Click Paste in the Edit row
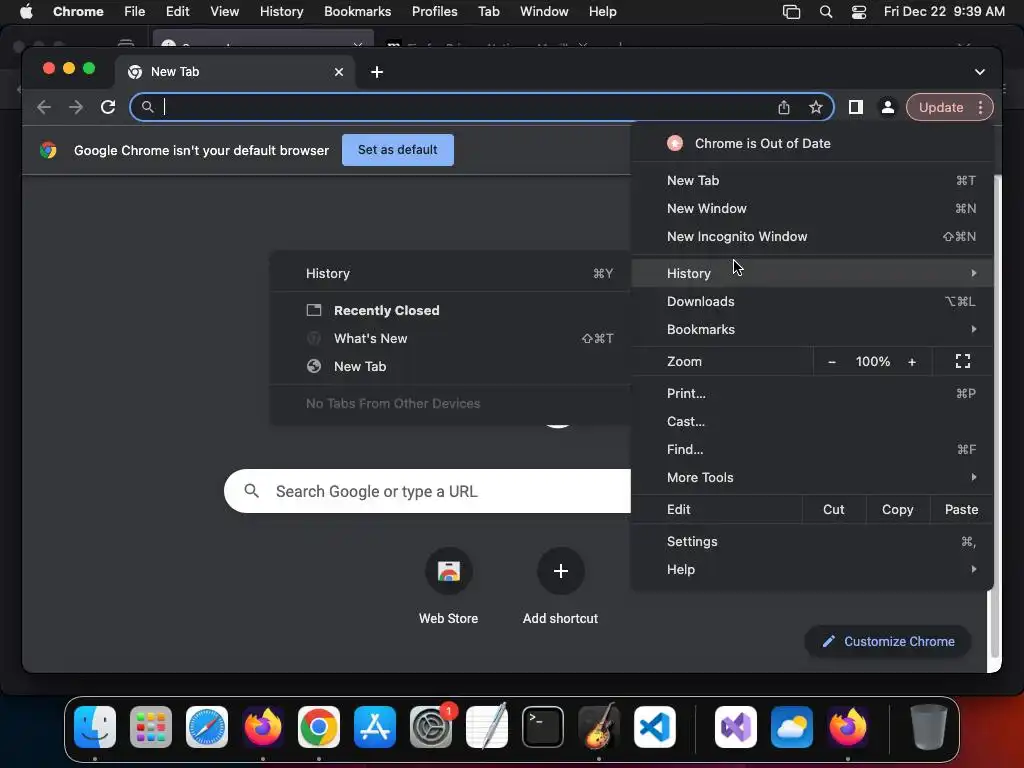 click(x=961, y=509)
